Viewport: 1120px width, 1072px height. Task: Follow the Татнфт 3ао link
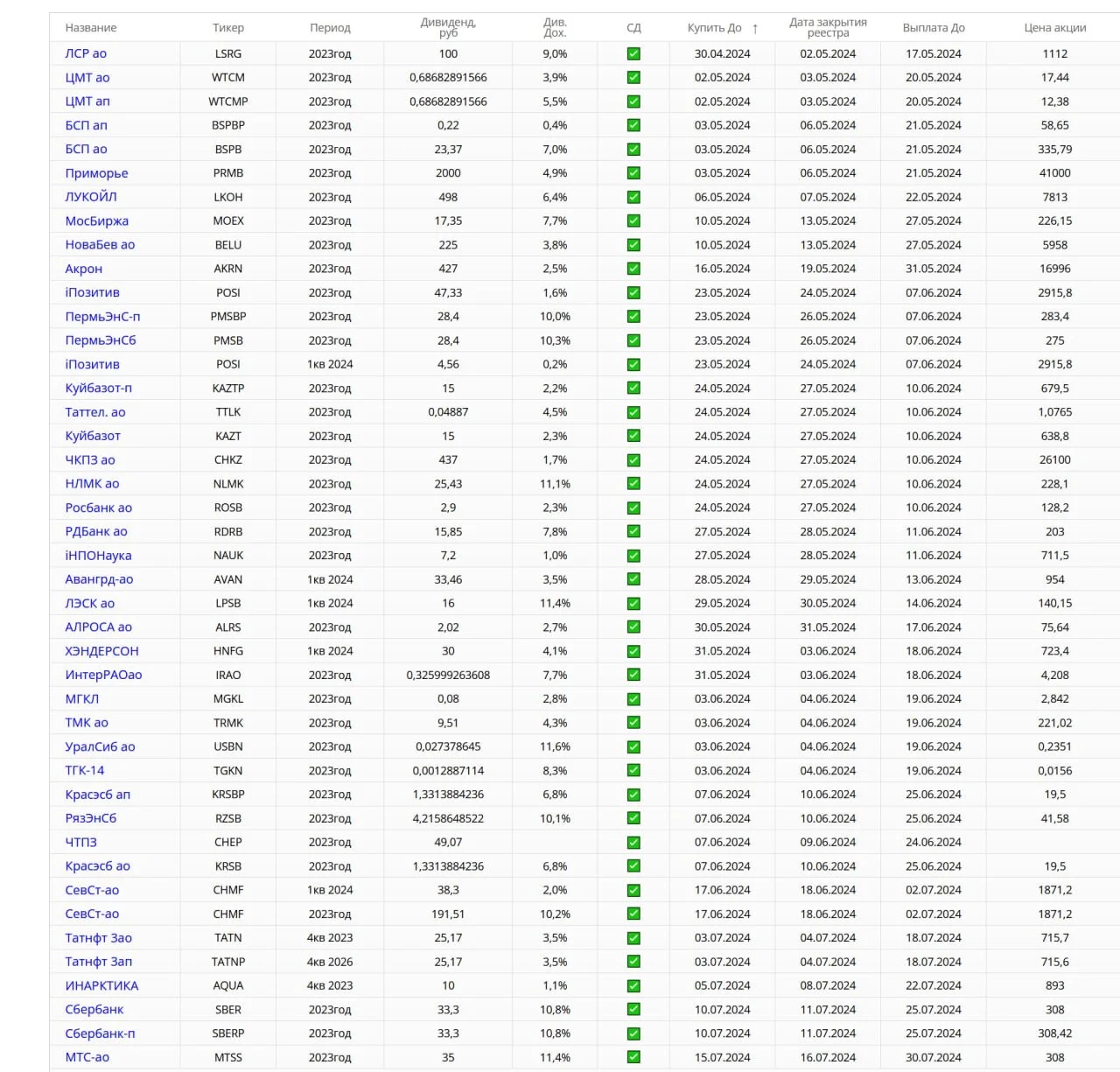(x=98, y=938)
